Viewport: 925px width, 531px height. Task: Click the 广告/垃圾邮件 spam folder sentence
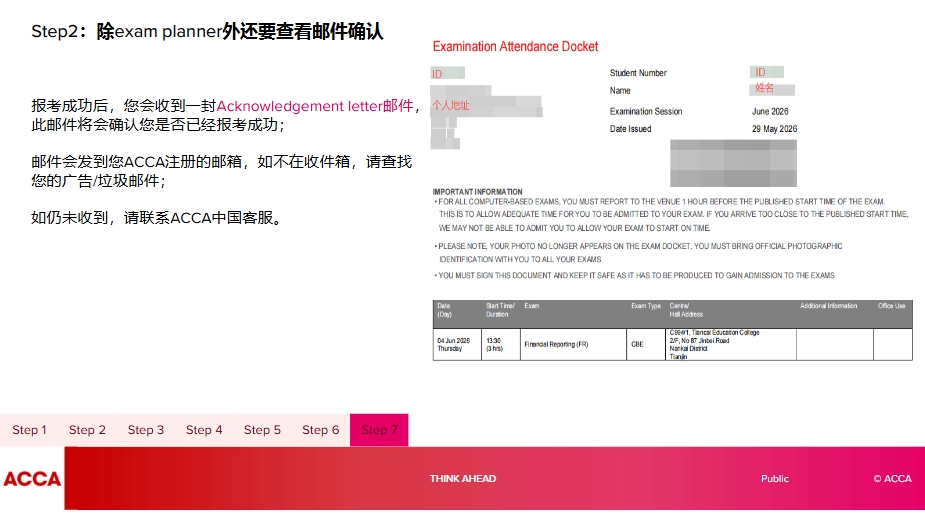point(221,171)
